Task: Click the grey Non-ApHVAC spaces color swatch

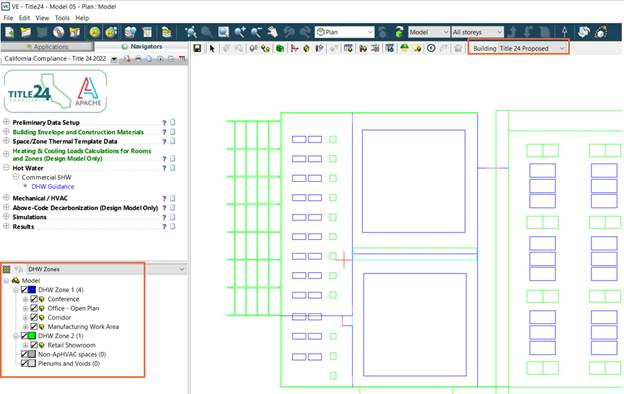Action: coord(32,354)
